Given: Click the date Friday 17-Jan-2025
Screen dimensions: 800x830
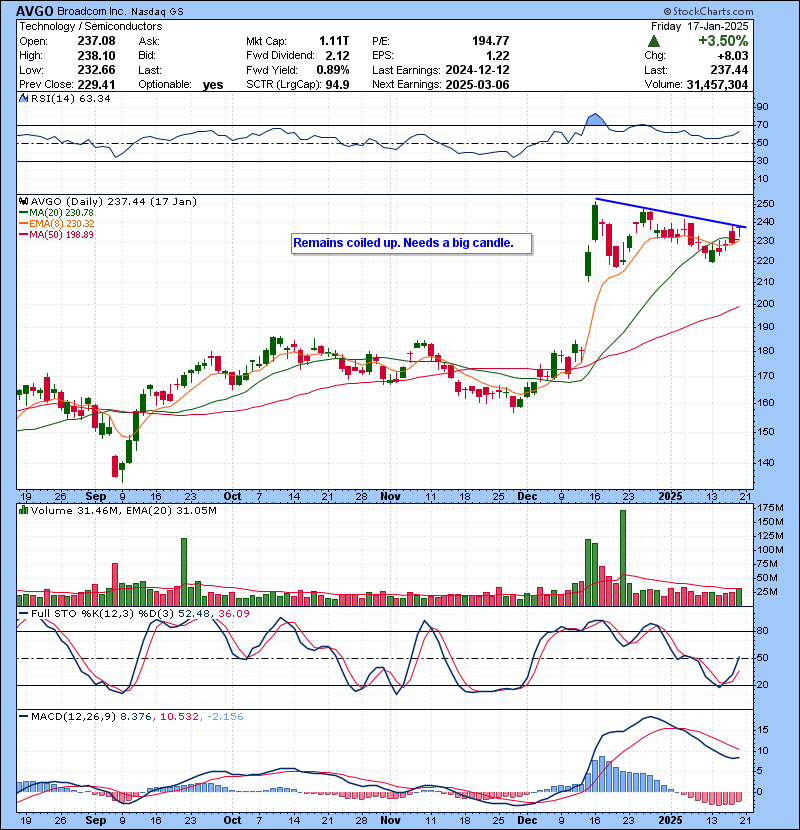Looking at the screenshot, I should point(699,26).
